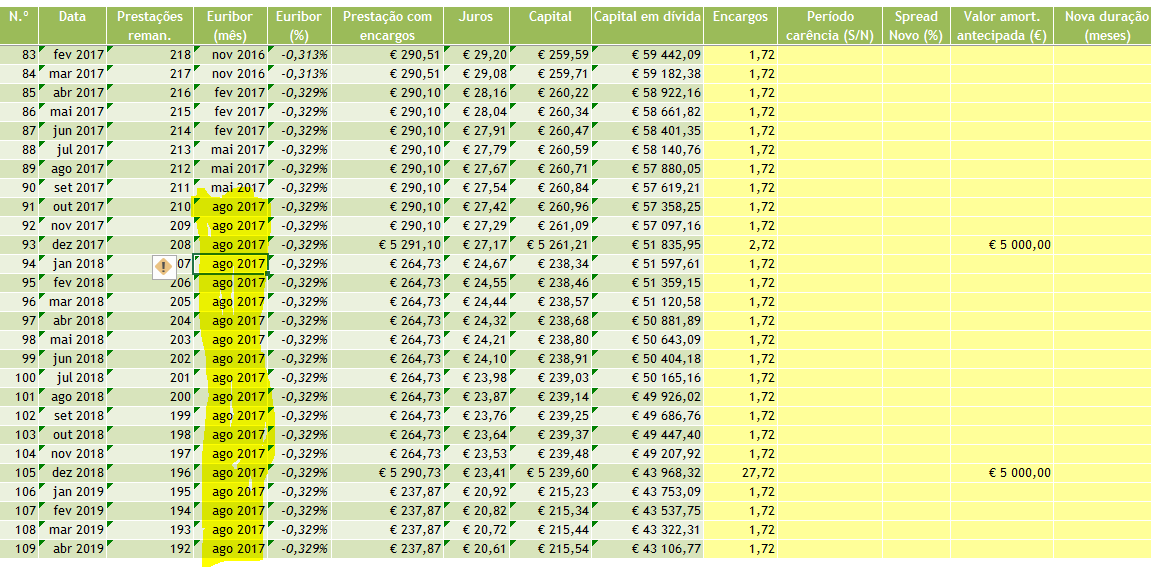Image resolution: width=1151 pixels, height=568 pixels.
Task: Select the € 5 000,00 cell in the dez 2017 row
Action: tap(1017, 245)
